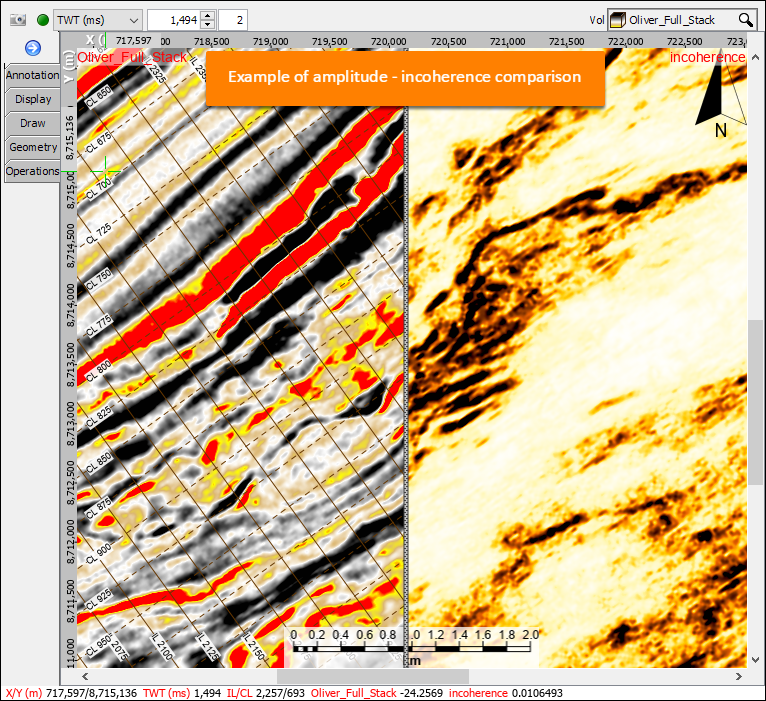This screenshot has height=701, width=766.
Task: Click the magnifier search icon beside volume
Action: tap(745, 20)
